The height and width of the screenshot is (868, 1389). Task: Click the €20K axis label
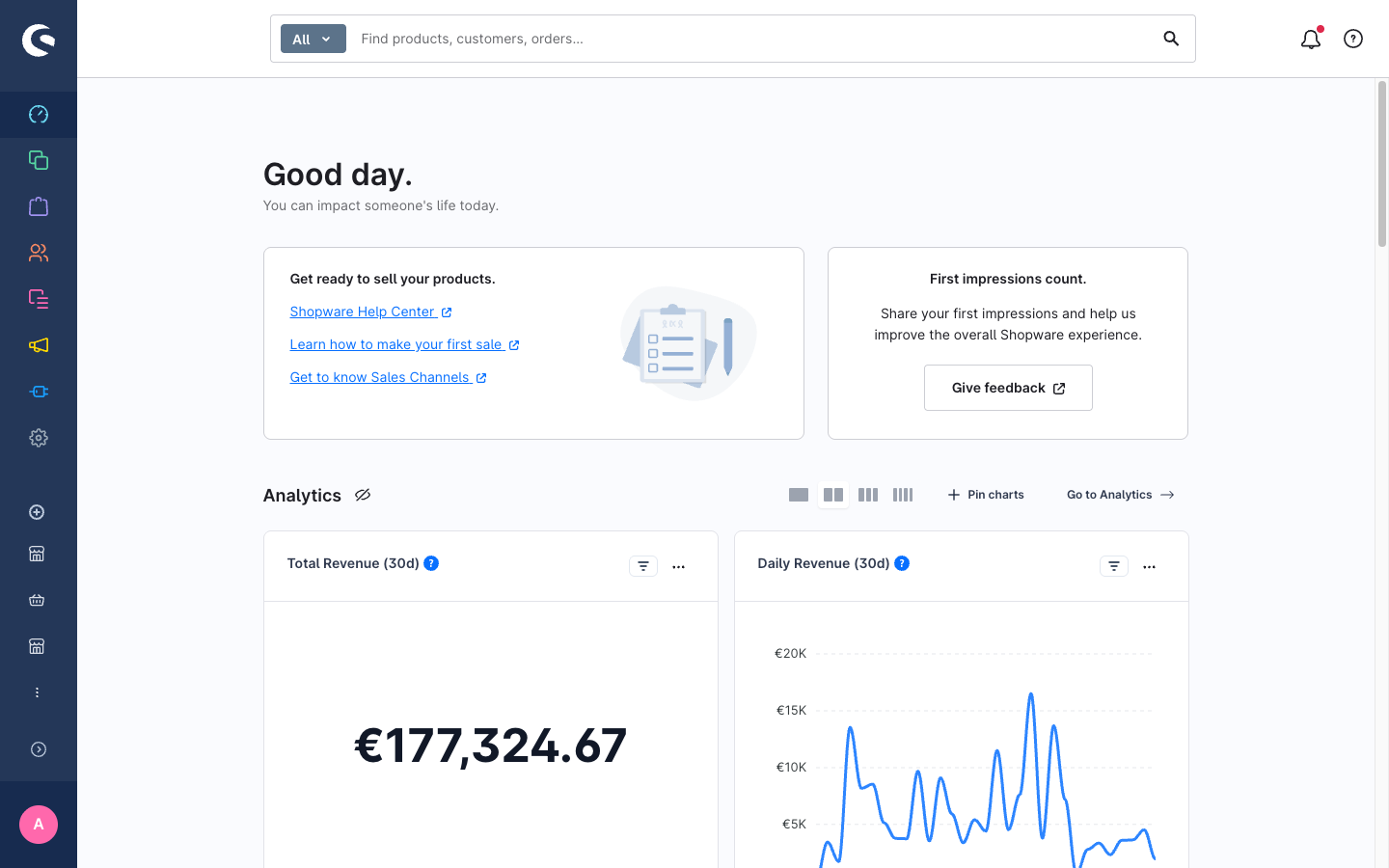click(790, 654)
